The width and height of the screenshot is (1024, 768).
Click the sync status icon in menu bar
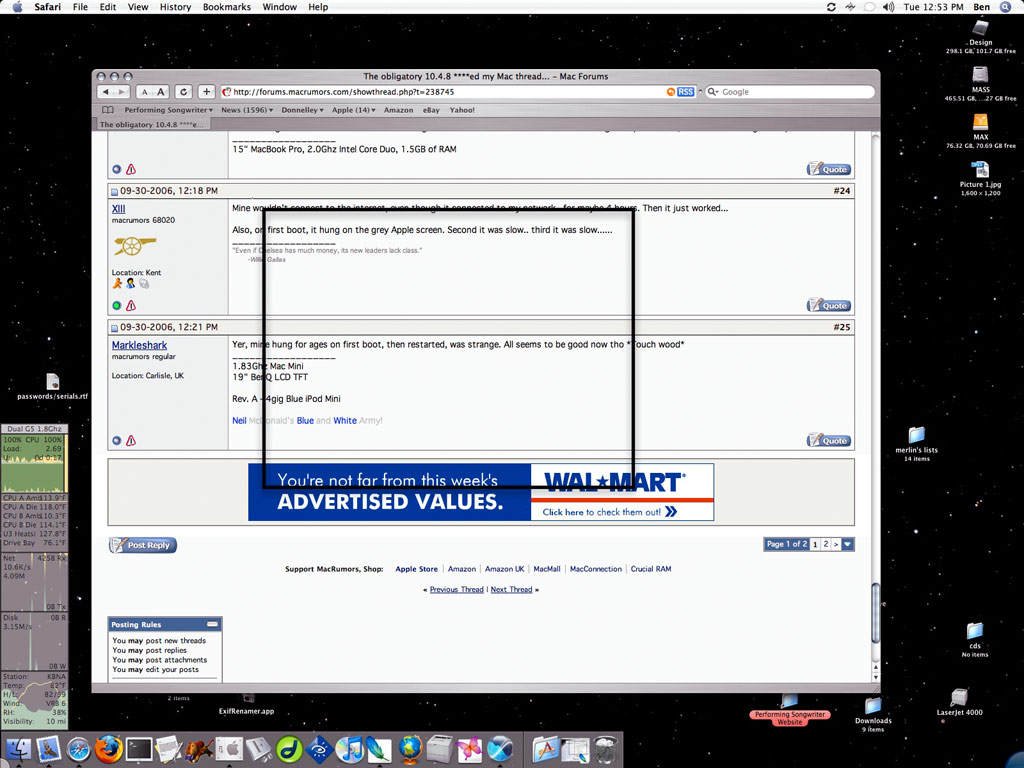[x=831, y=7]
